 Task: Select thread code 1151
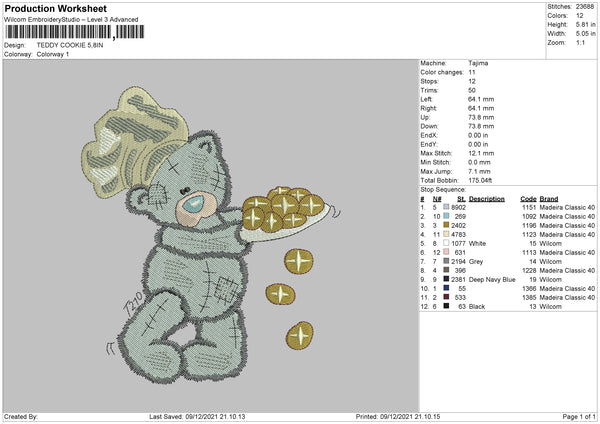point(529,207)
